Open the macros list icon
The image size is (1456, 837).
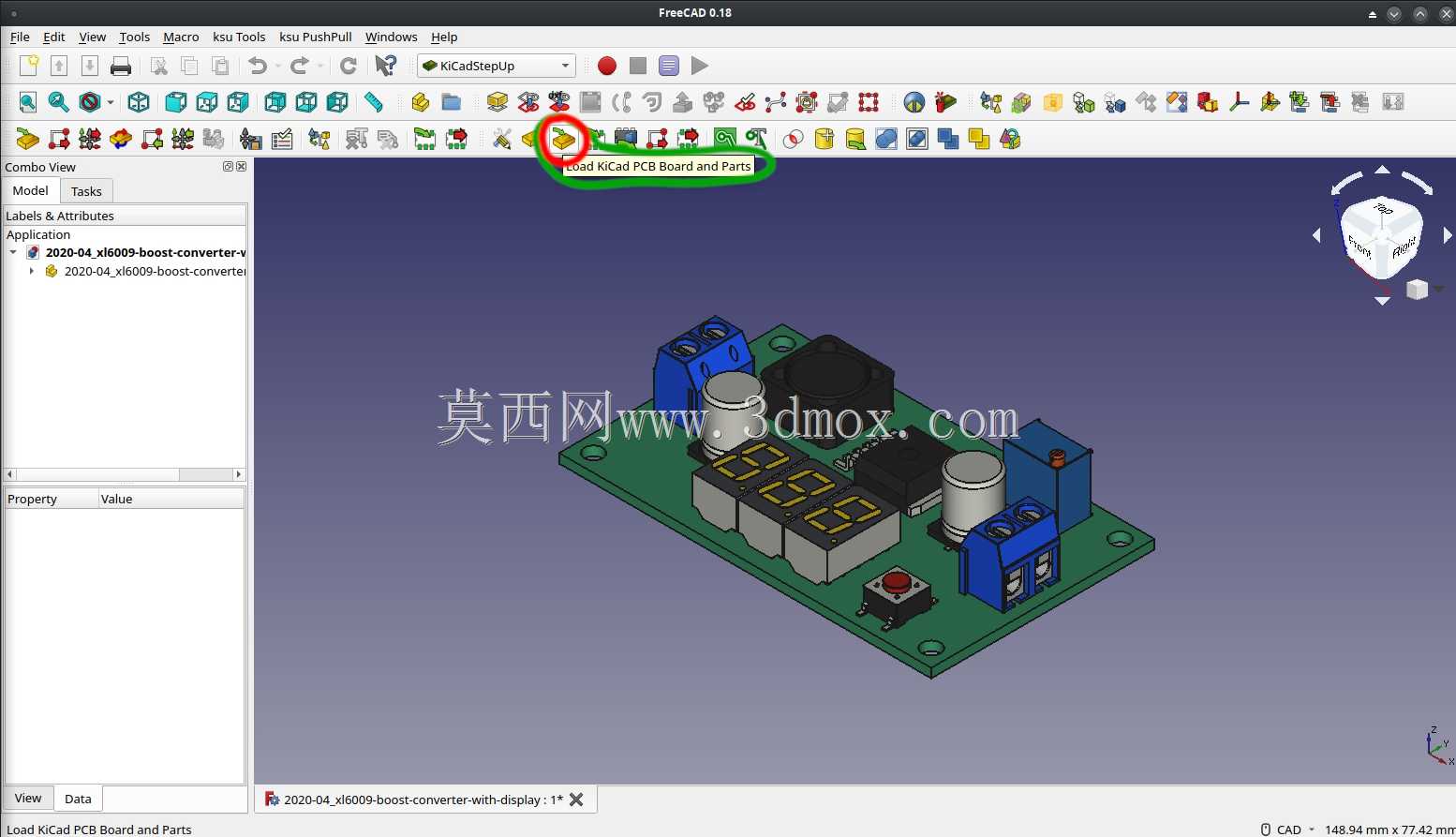[669, 66]
